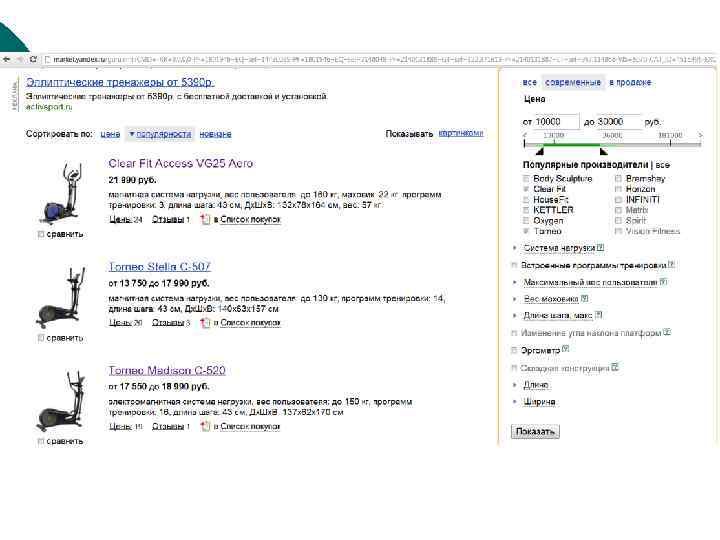Switch display mode to картинками
The width and height of the screenshot is (720, 540).
(x=461, y=133)
